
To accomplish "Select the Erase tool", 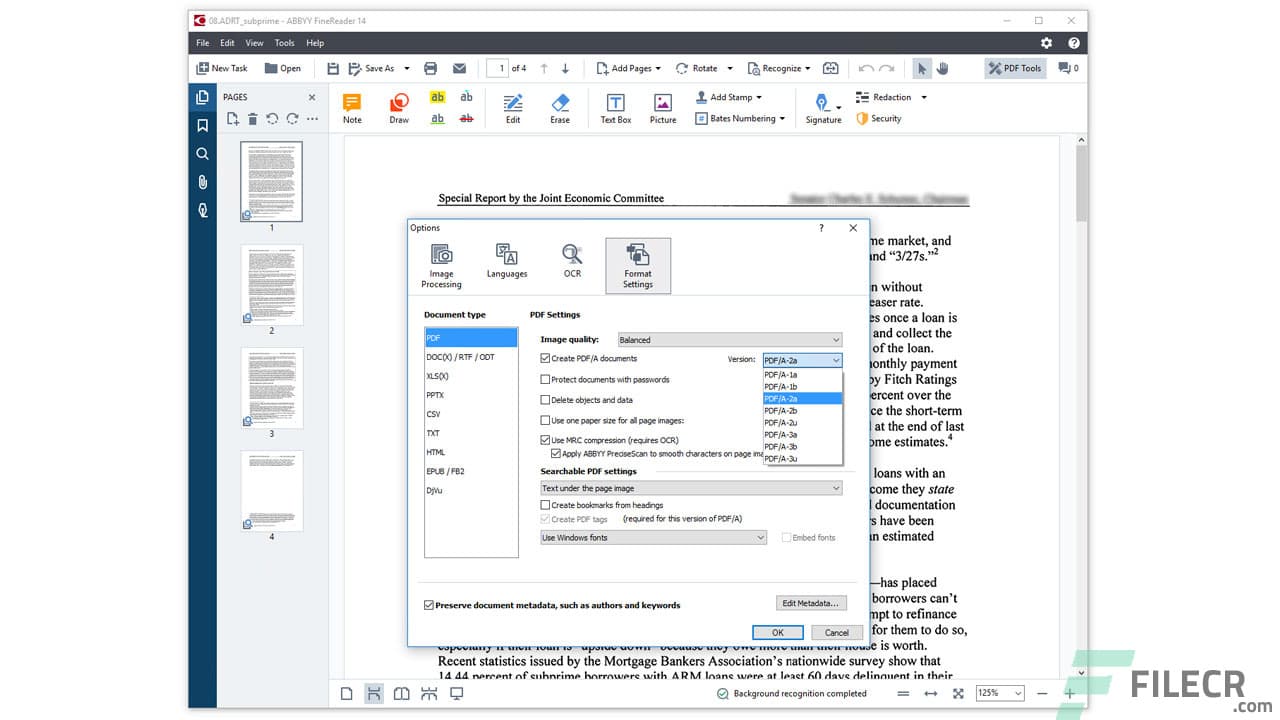I will tap(560, 106).
